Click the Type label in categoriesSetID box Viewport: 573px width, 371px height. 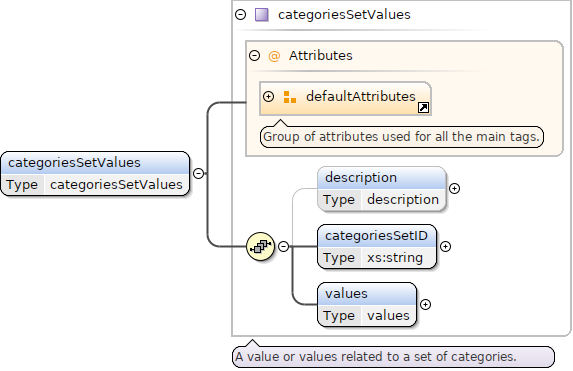[x=339, y=258]
